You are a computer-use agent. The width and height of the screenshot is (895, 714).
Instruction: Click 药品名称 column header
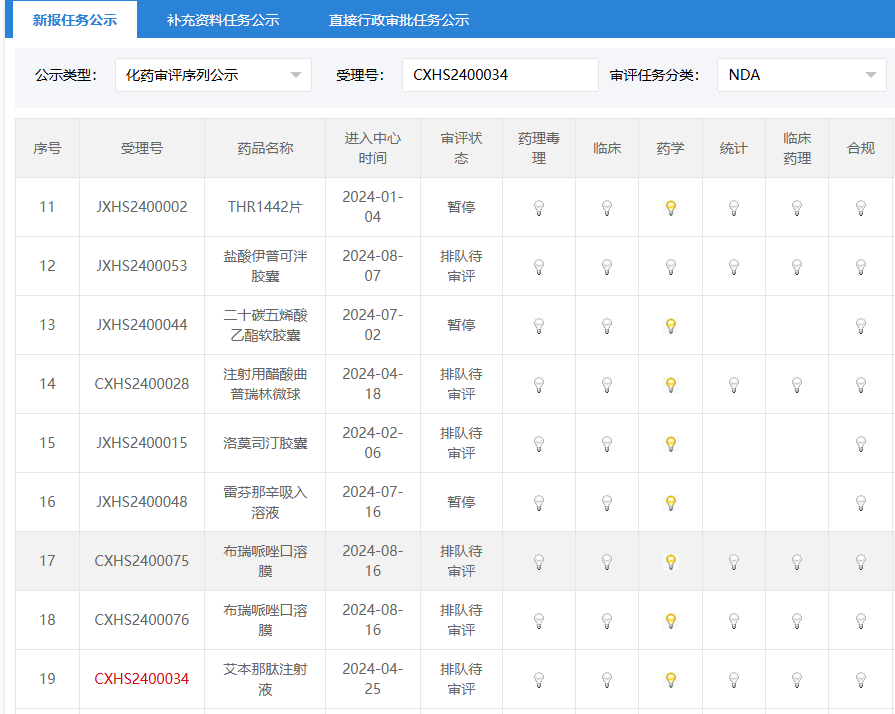tap(265, 148)
